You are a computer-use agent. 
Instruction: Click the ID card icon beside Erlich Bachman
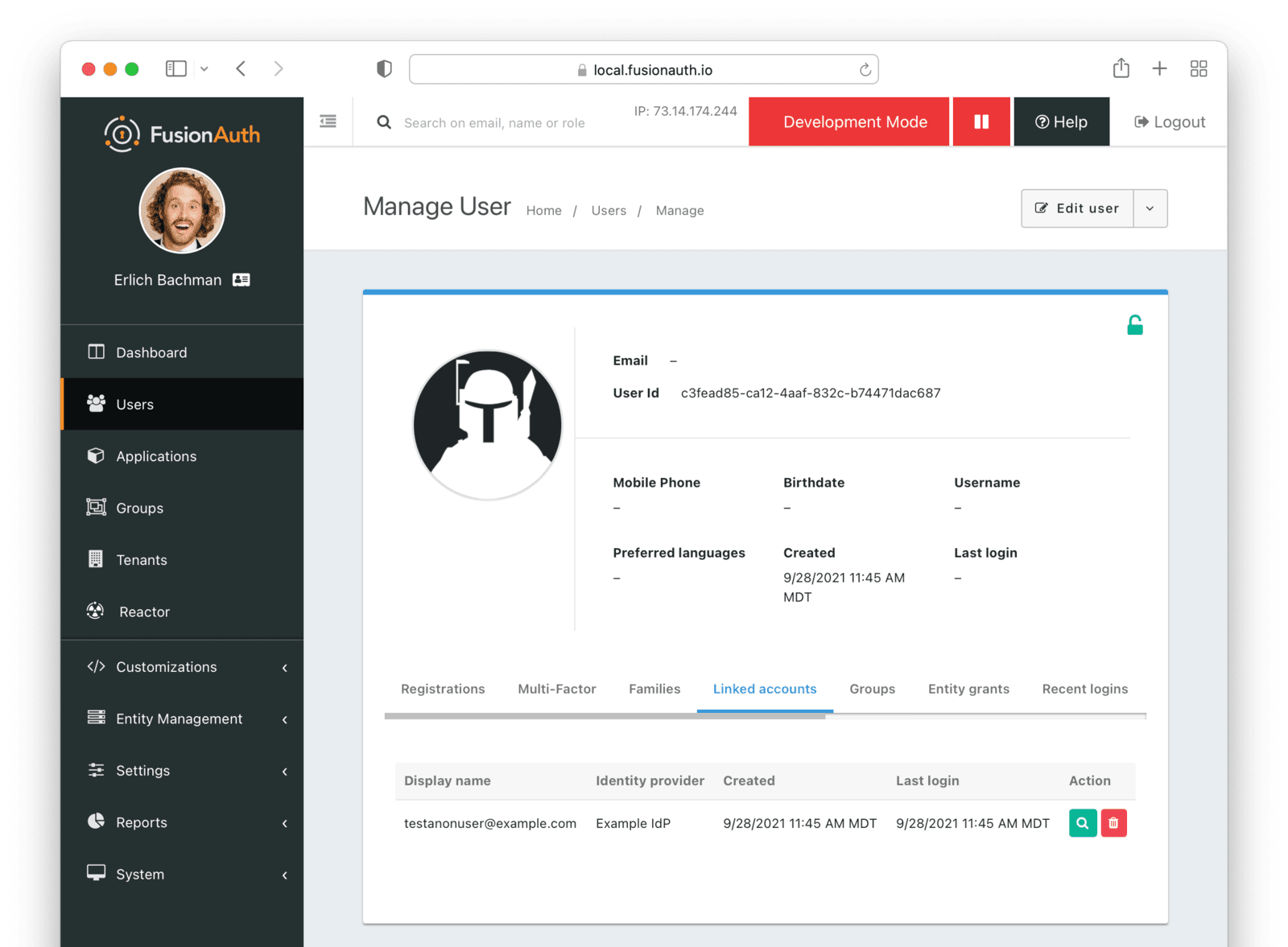tap(241, 279)
